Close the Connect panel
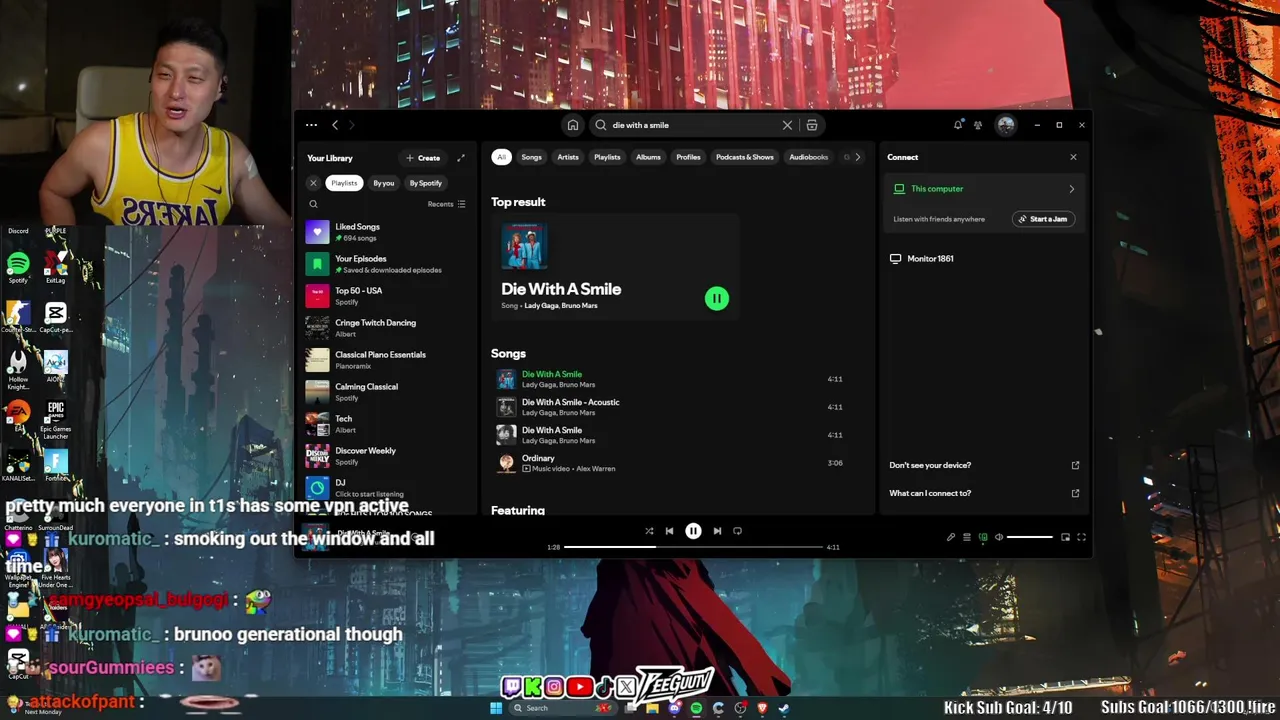This screenshot has height=720, width=1280. click(1074, 157)
